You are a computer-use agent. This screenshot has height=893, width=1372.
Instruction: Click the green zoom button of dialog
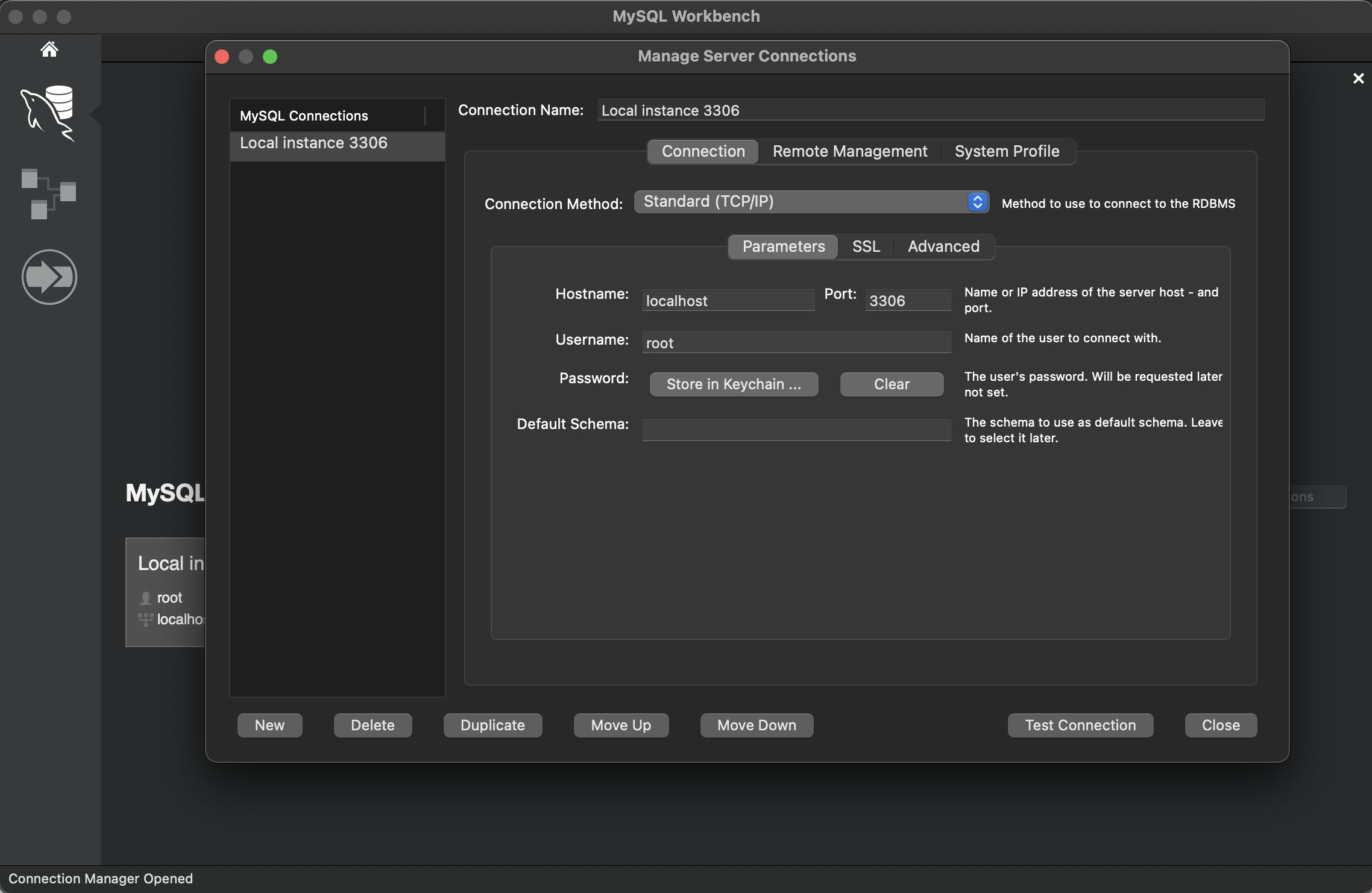[270, 57]
